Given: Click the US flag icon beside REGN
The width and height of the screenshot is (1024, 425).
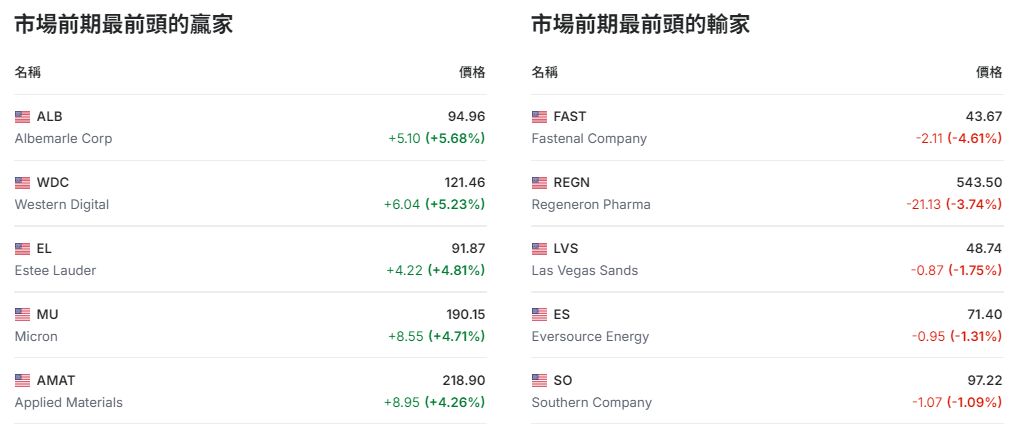Looking at the screenshot, I should click(x=539, y=183).
